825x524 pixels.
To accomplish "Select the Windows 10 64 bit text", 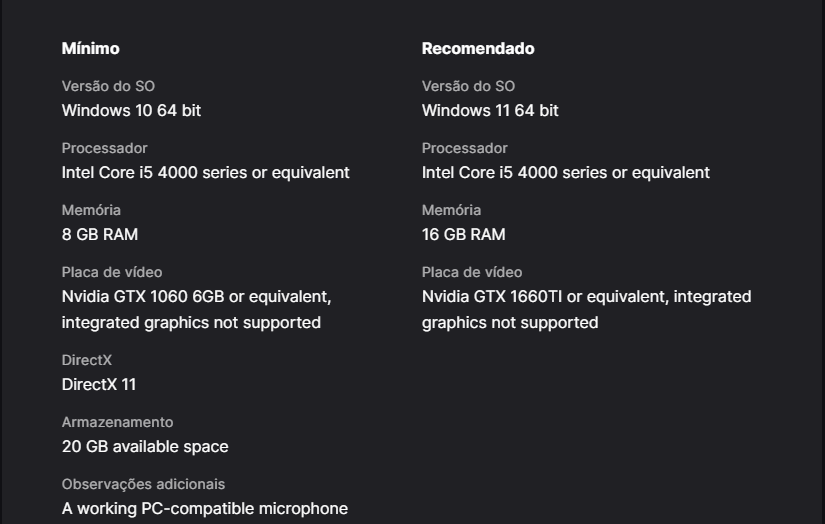I will (131, 110).
